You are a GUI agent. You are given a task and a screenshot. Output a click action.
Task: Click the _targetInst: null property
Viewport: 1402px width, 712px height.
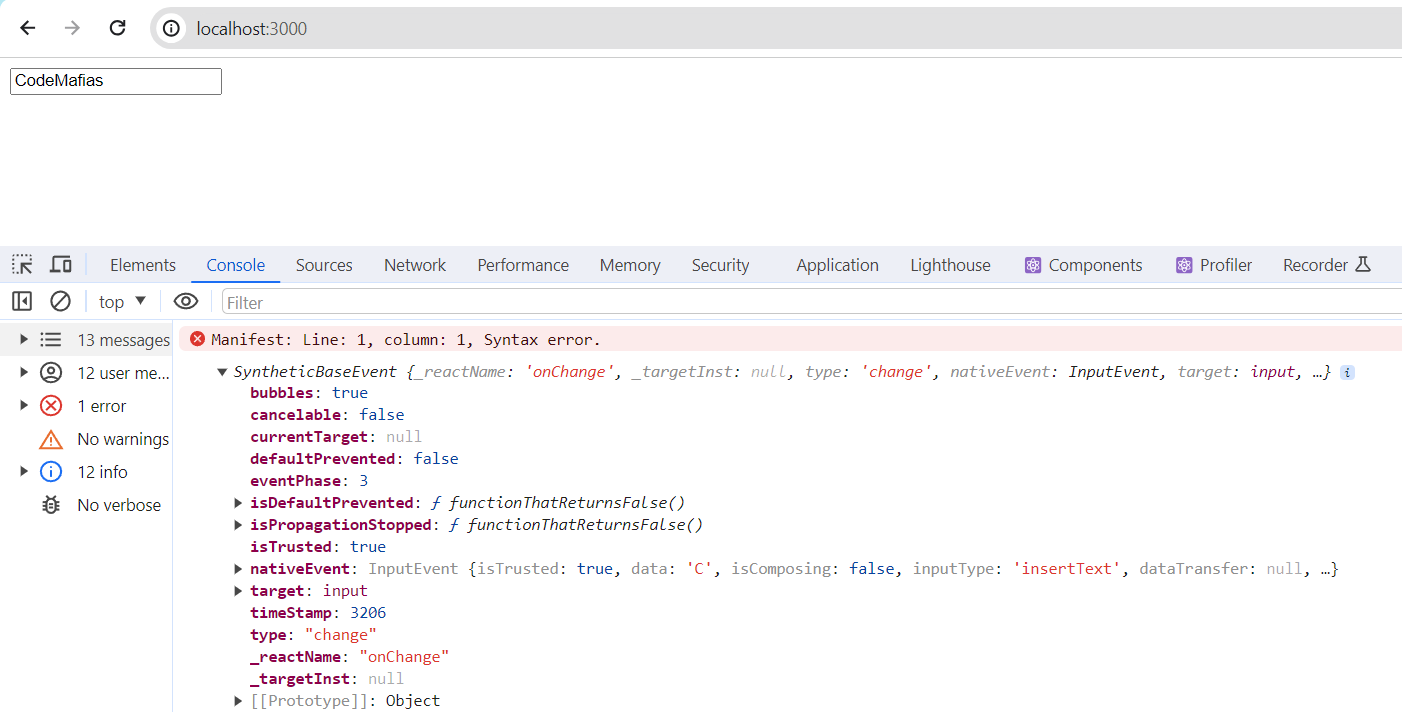[327, 679]
